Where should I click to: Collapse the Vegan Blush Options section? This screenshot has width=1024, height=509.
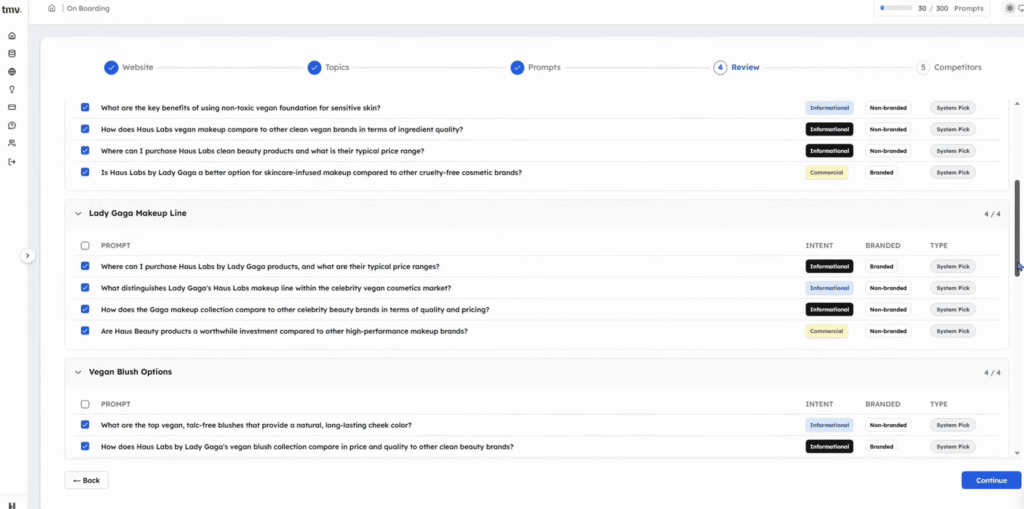78,372
